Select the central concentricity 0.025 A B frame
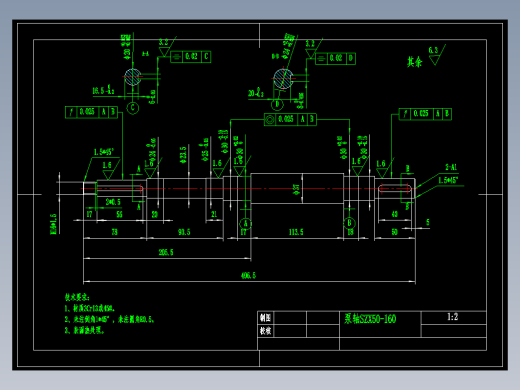 [x=290, y=119]
